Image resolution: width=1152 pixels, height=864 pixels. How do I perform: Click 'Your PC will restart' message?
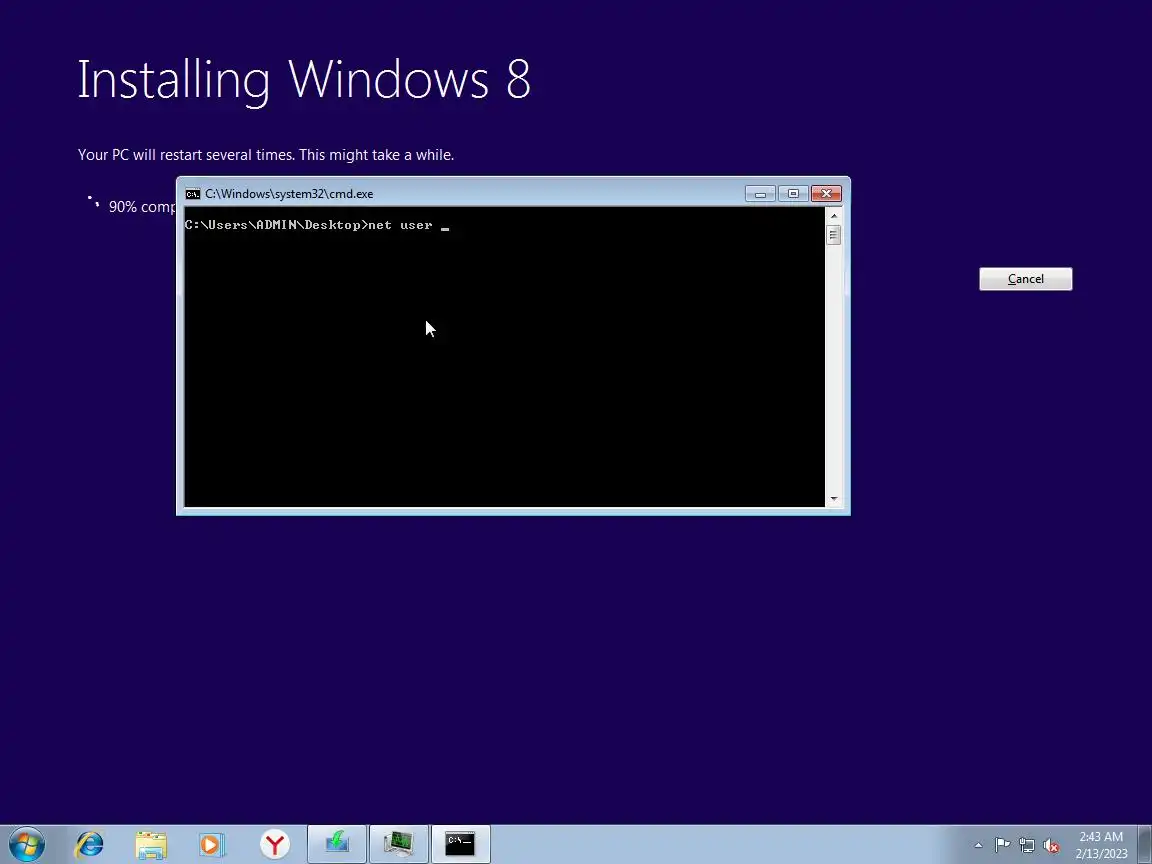coord(266,155)
